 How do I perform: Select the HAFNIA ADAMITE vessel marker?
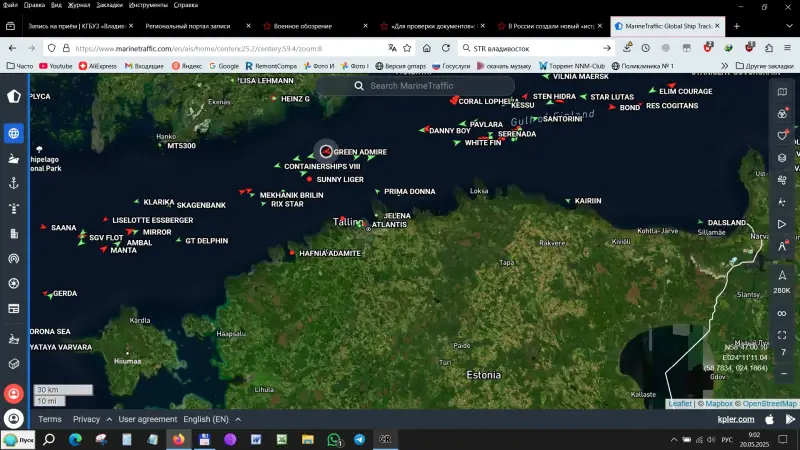pos(292,253)
